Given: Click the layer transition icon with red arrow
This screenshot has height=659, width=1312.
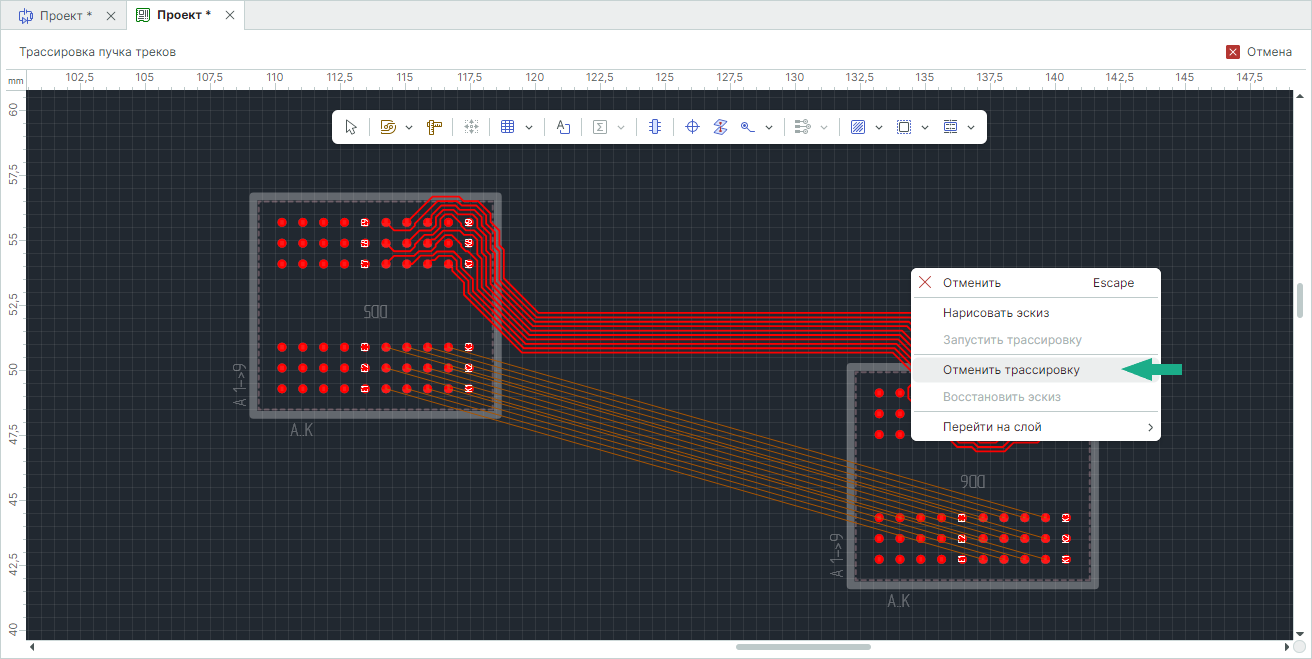Looking at the screenshot, I should 719,127.
